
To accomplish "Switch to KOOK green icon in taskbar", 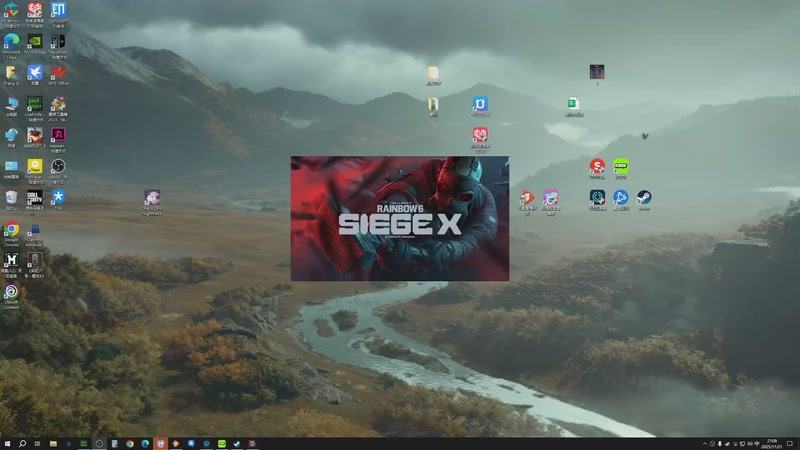I will pyautogui.click(x=221, y=444).
